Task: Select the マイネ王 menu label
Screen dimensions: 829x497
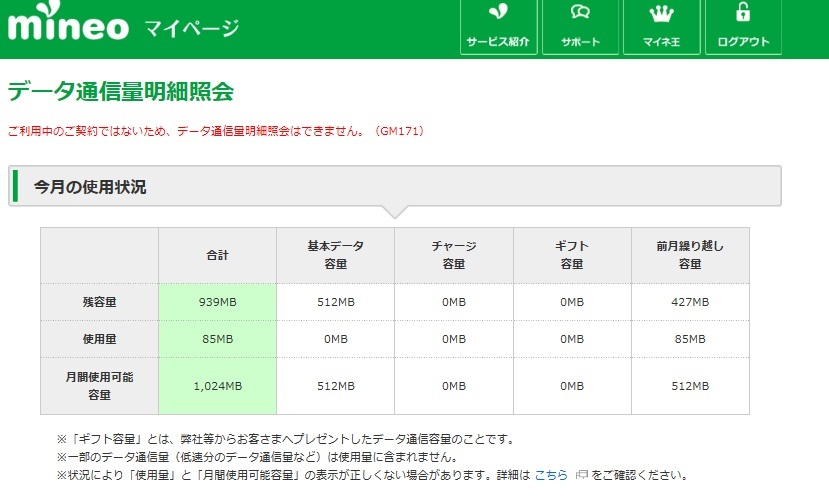Action: click(661, 42)
